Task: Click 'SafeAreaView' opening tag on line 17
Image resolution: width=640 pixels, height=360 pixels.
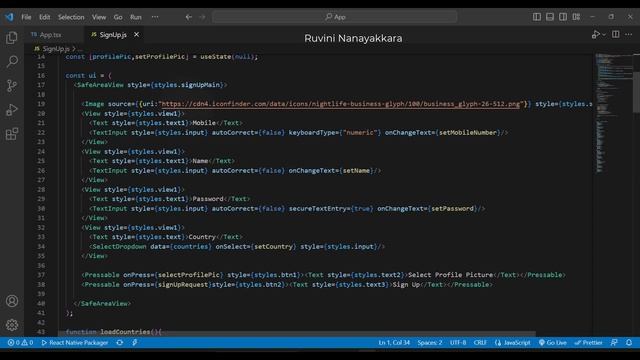Action: 100,85
